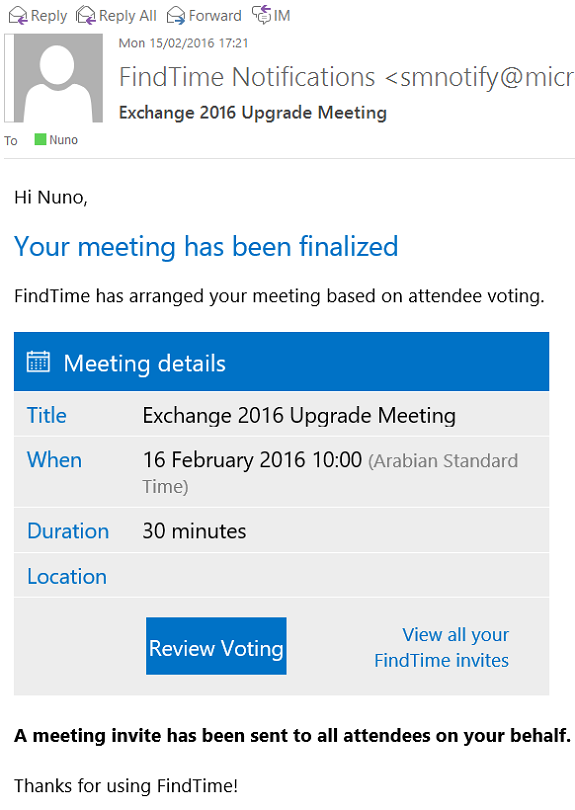Select the Reply All text label
Viewport: 575px width, 810px height.
[128, 17]
